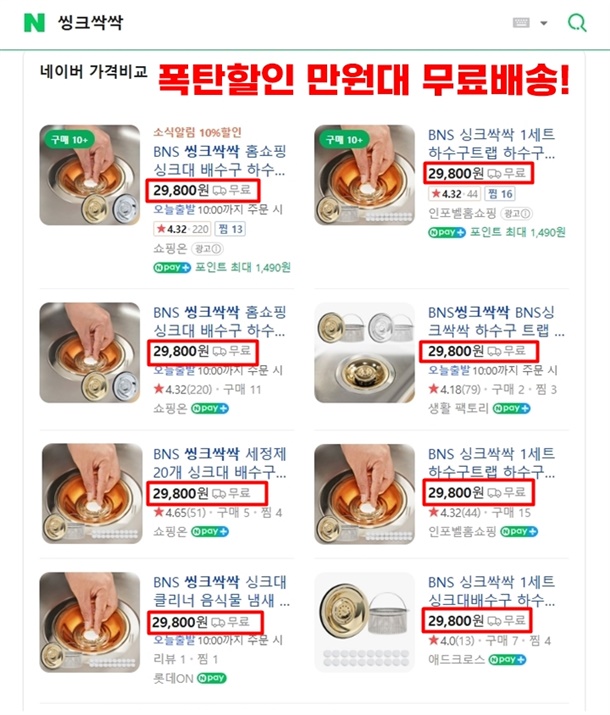Click the 애드크로스 gold strainer product thumbnail

365,622
